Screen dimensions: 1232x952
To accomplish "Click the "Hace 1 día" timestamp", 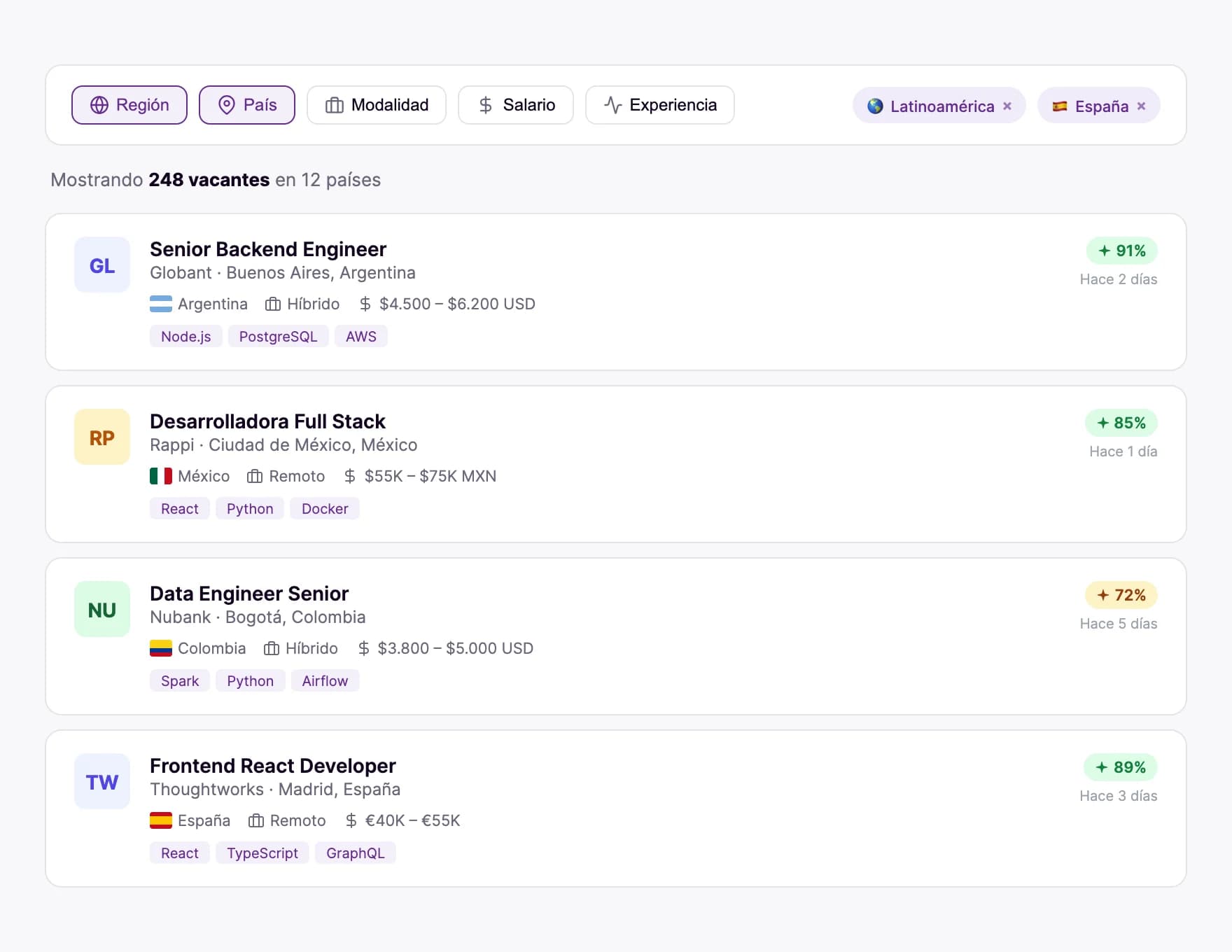I will tap(1123, 451).
